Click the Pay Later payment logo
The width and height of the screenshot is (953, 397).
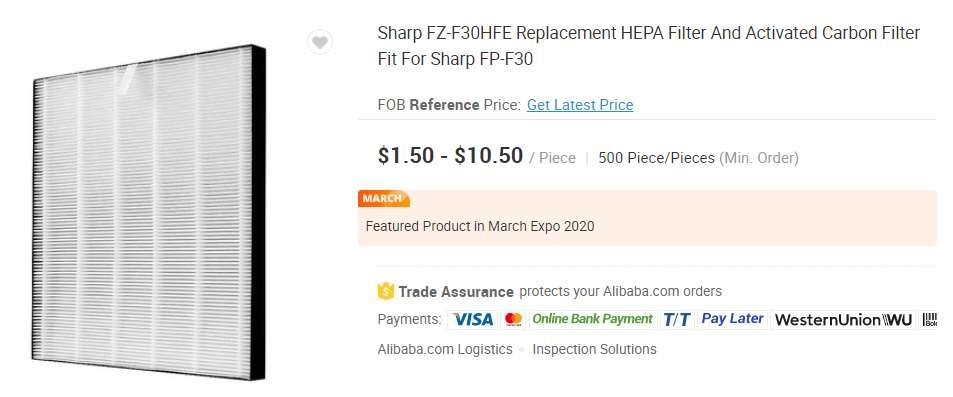coord(732,319)
